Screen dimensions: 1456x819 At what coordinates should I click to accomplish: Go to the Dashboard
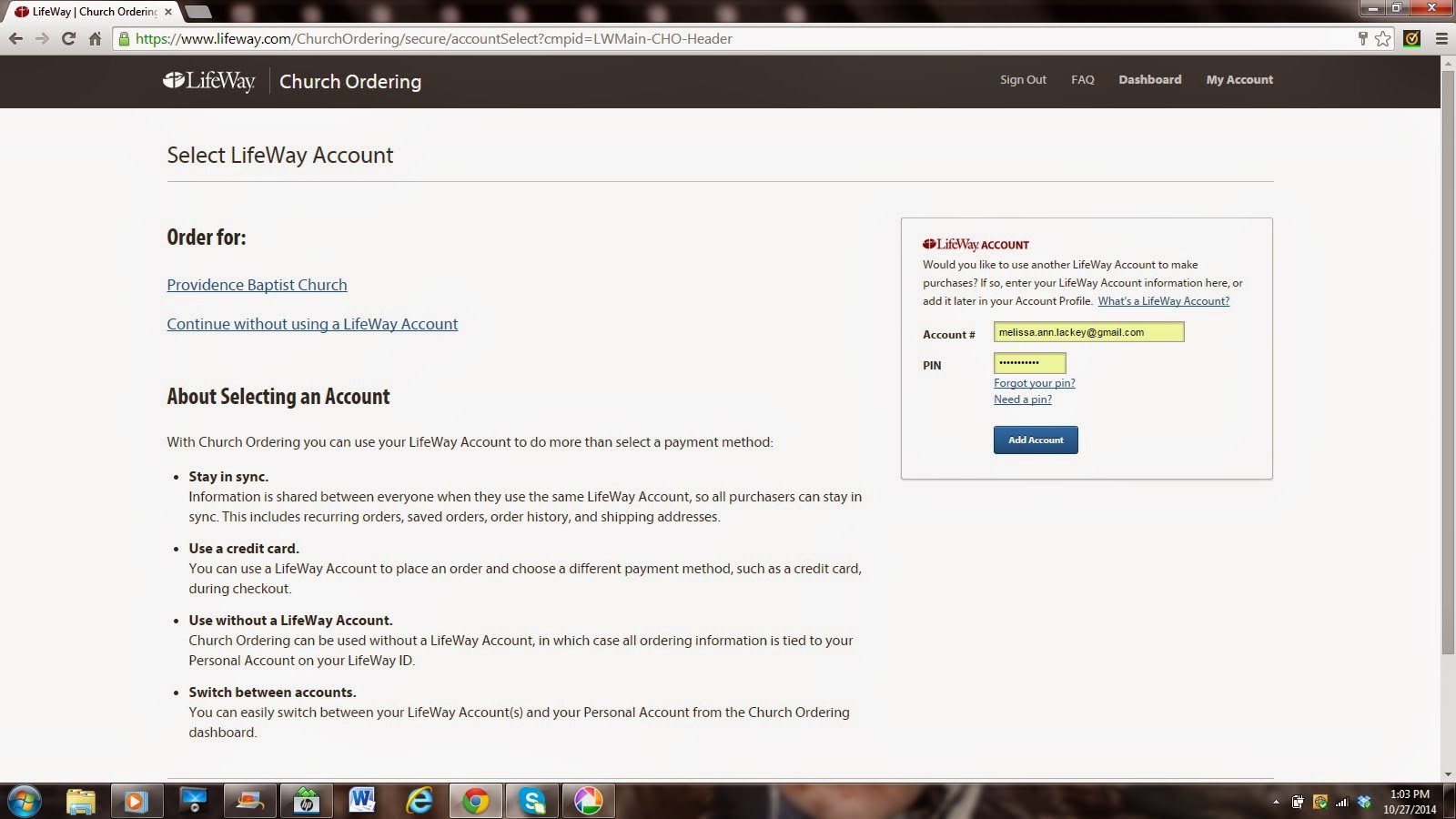pos(1150,80)
